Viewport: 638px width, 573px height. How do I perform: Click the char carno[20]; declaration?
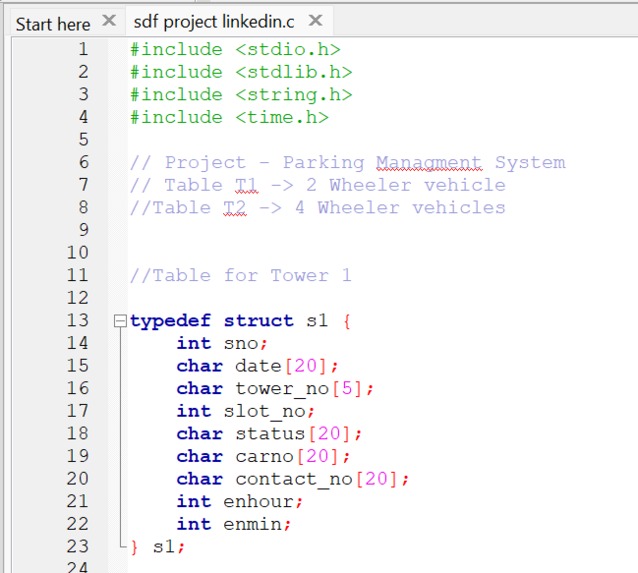click(x=263, y=456)
